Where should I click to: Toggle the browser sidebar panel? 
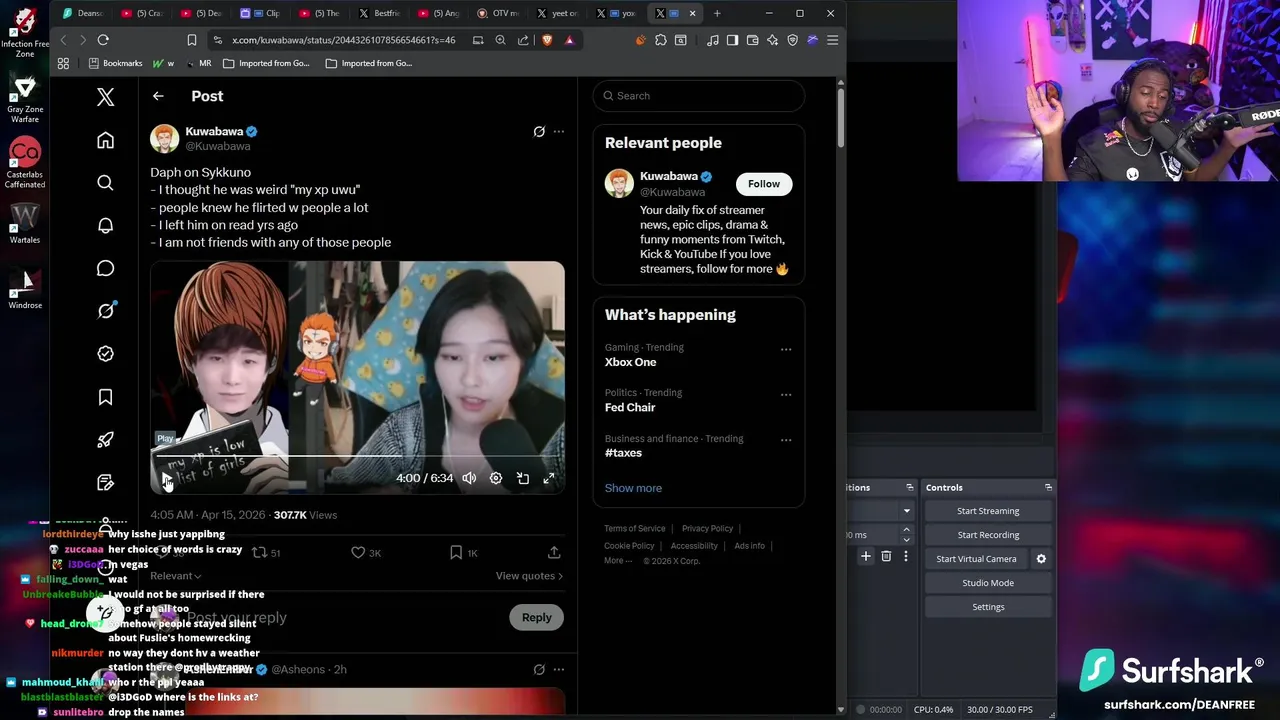(x=733, y=40)
